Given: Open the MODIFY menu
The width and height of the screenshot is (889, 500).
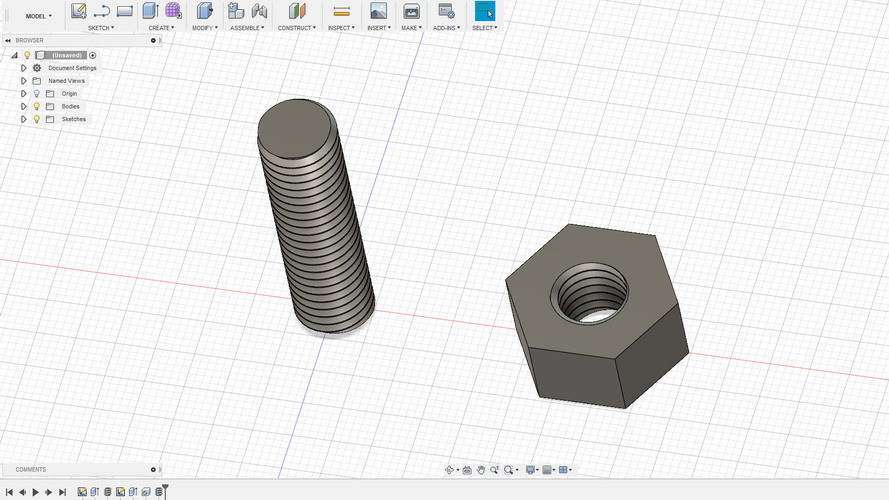Looking at the screenshot, I should pos(204,28).
